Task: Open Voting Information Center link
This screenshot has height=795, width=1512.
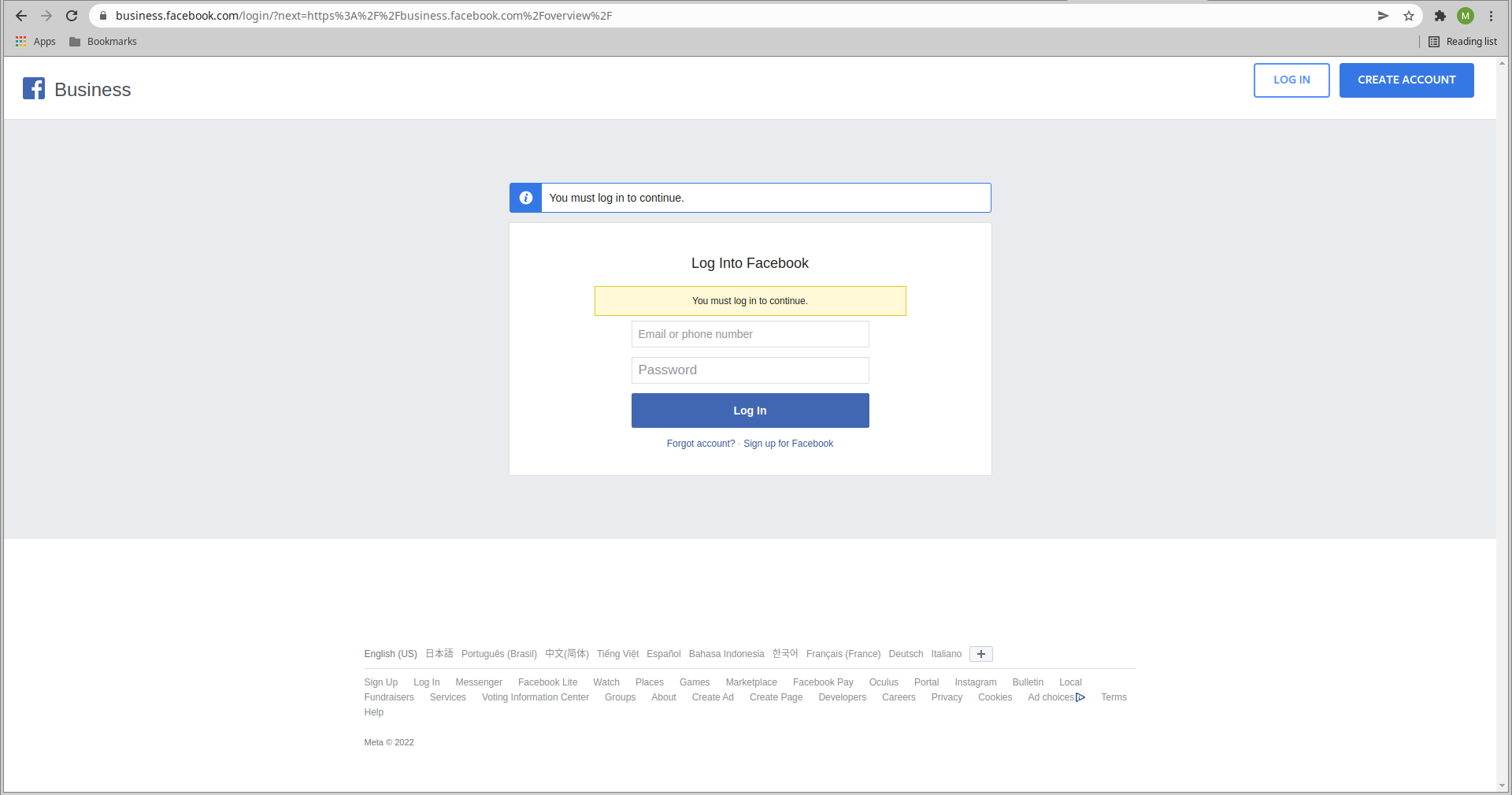Action: point(535,697)
